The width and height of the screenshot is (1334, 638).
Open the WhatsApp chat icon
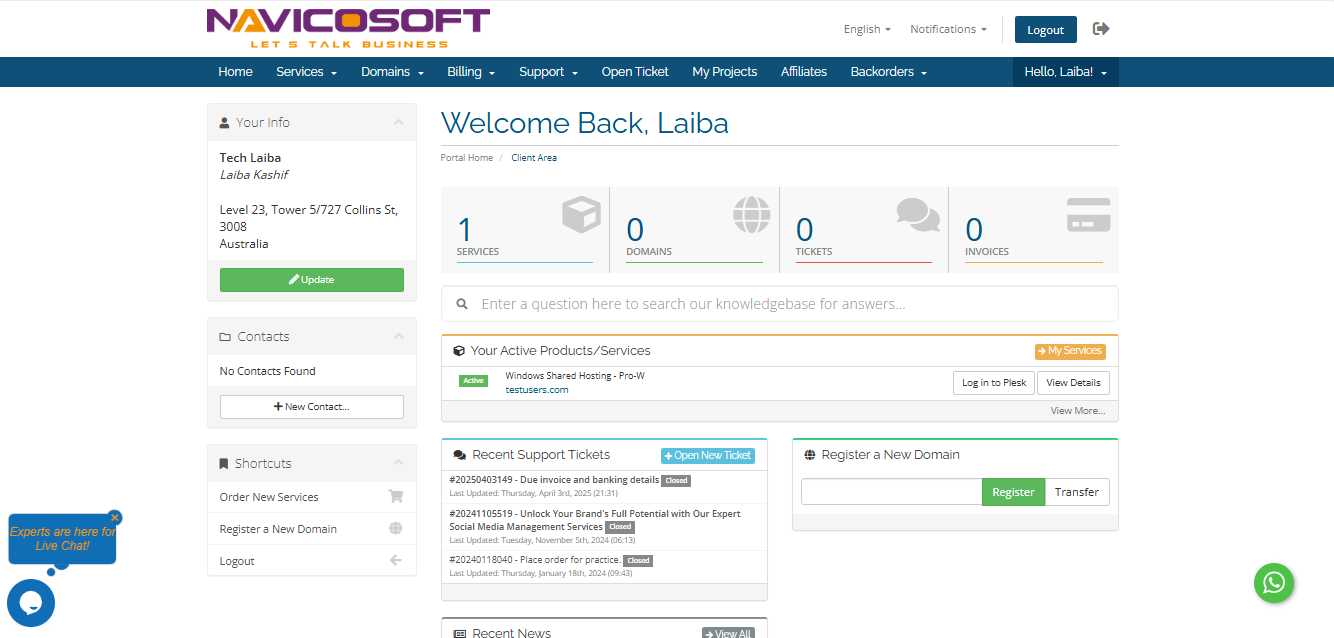pos(1274,583)
